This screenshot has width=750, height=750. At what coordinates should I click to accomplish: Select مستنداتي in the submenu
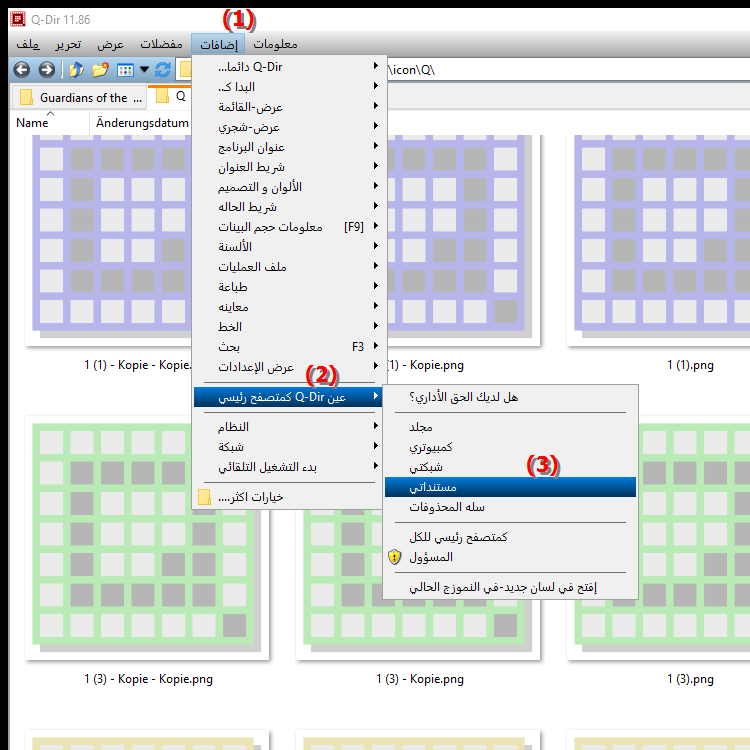(x=510, y=487)
